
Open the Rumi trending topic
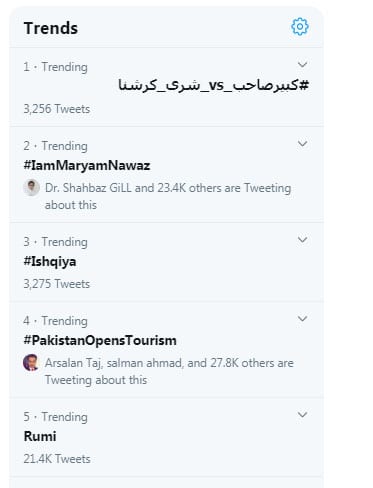40,436
